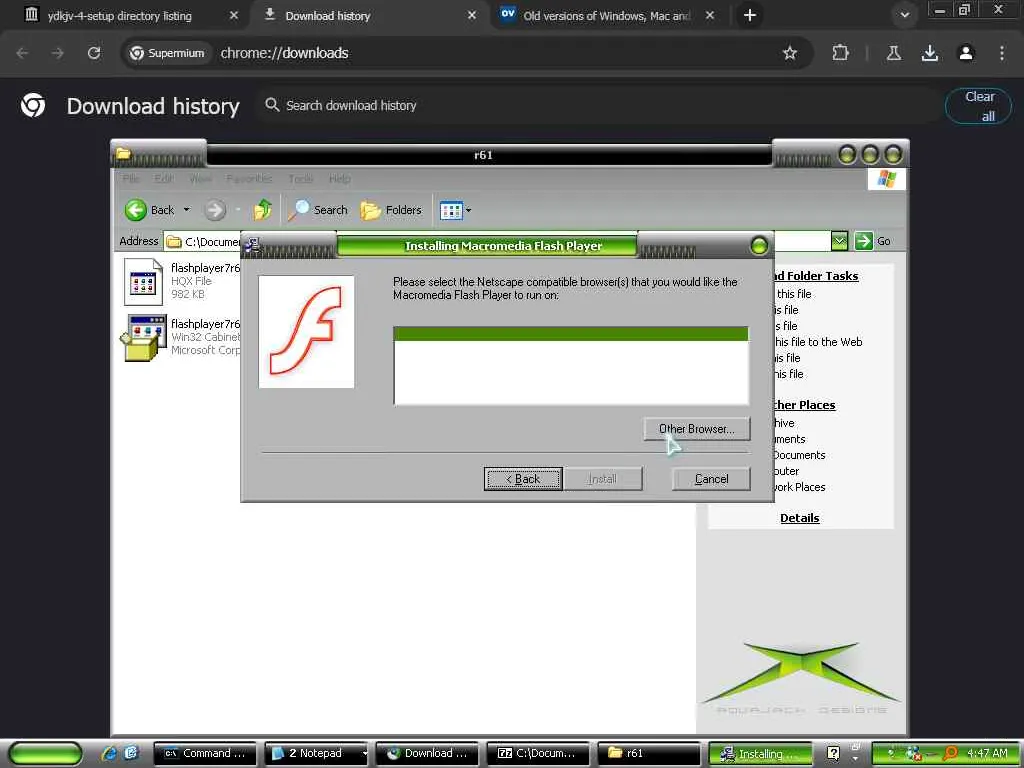This screenshot has width=1024, height=768.
Task: Click the Up folder icon in Explorer toolbar
Action: (x=263, y=210)
